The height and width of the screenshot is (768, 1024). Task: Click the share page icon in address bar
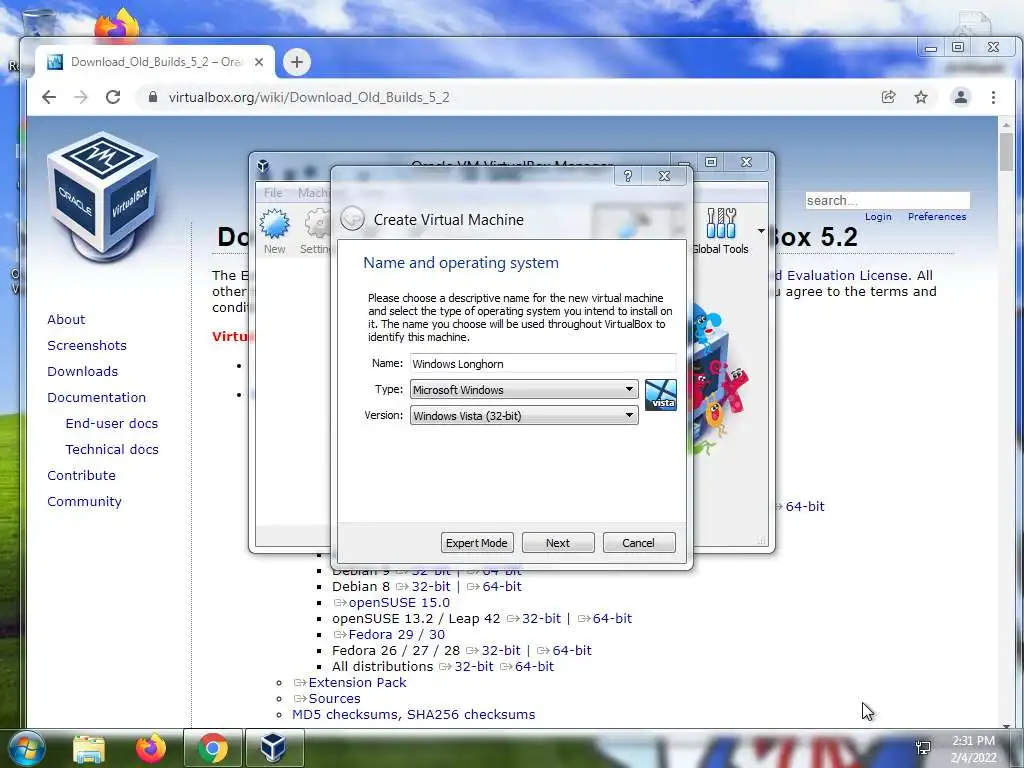[888, 97]
